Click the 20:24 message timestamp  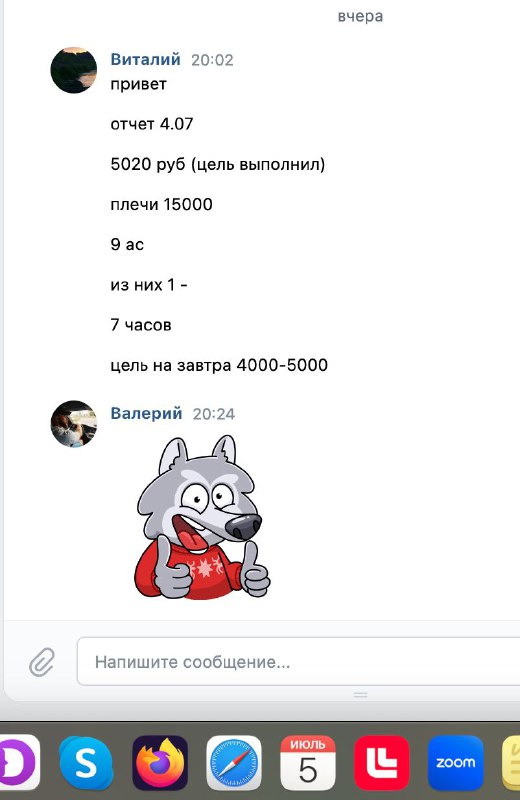(x=214, y=414)
